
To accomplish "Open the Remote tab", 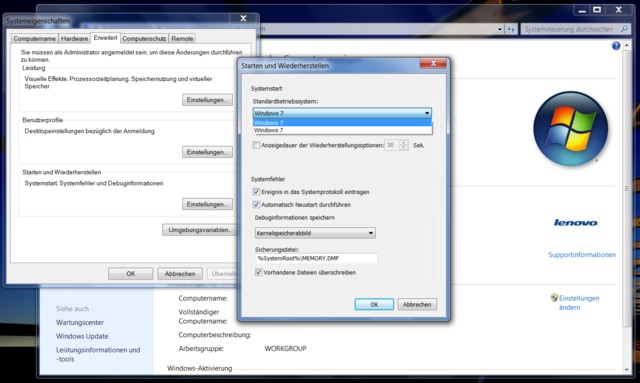I will point(182,38).
